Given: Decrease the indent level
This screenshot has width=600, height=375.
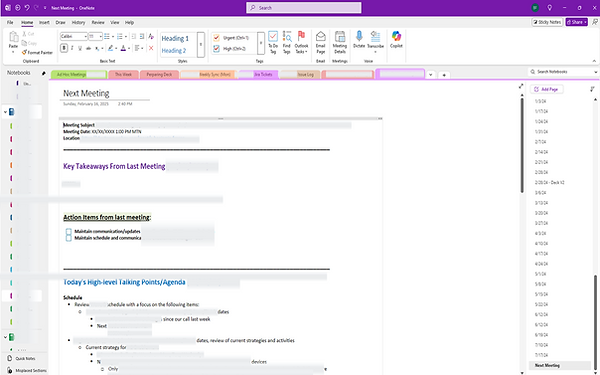Looking at the screenshot, I should (134, 37).
